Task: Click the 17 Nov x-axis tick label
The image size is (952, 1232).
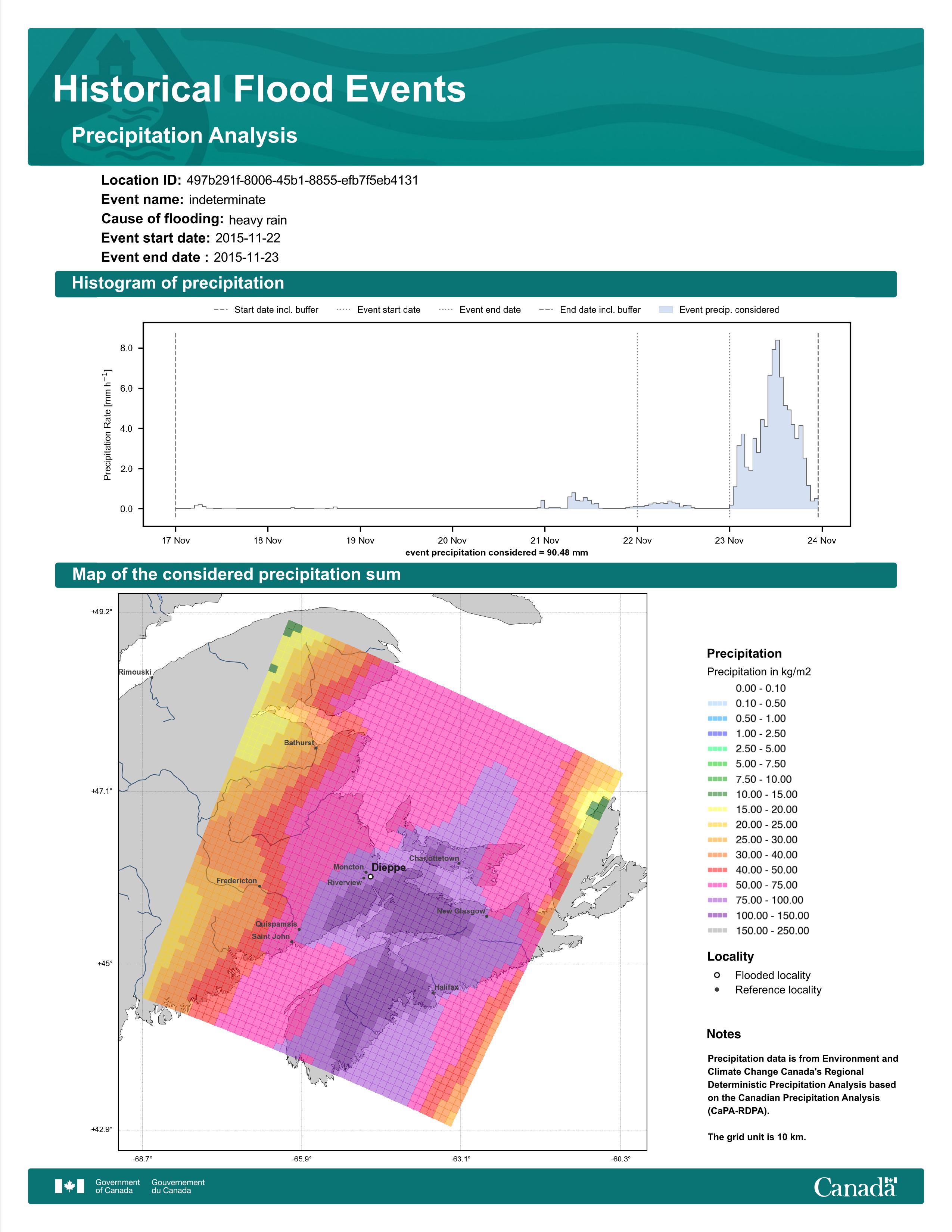Action: (x=175, y=541)
